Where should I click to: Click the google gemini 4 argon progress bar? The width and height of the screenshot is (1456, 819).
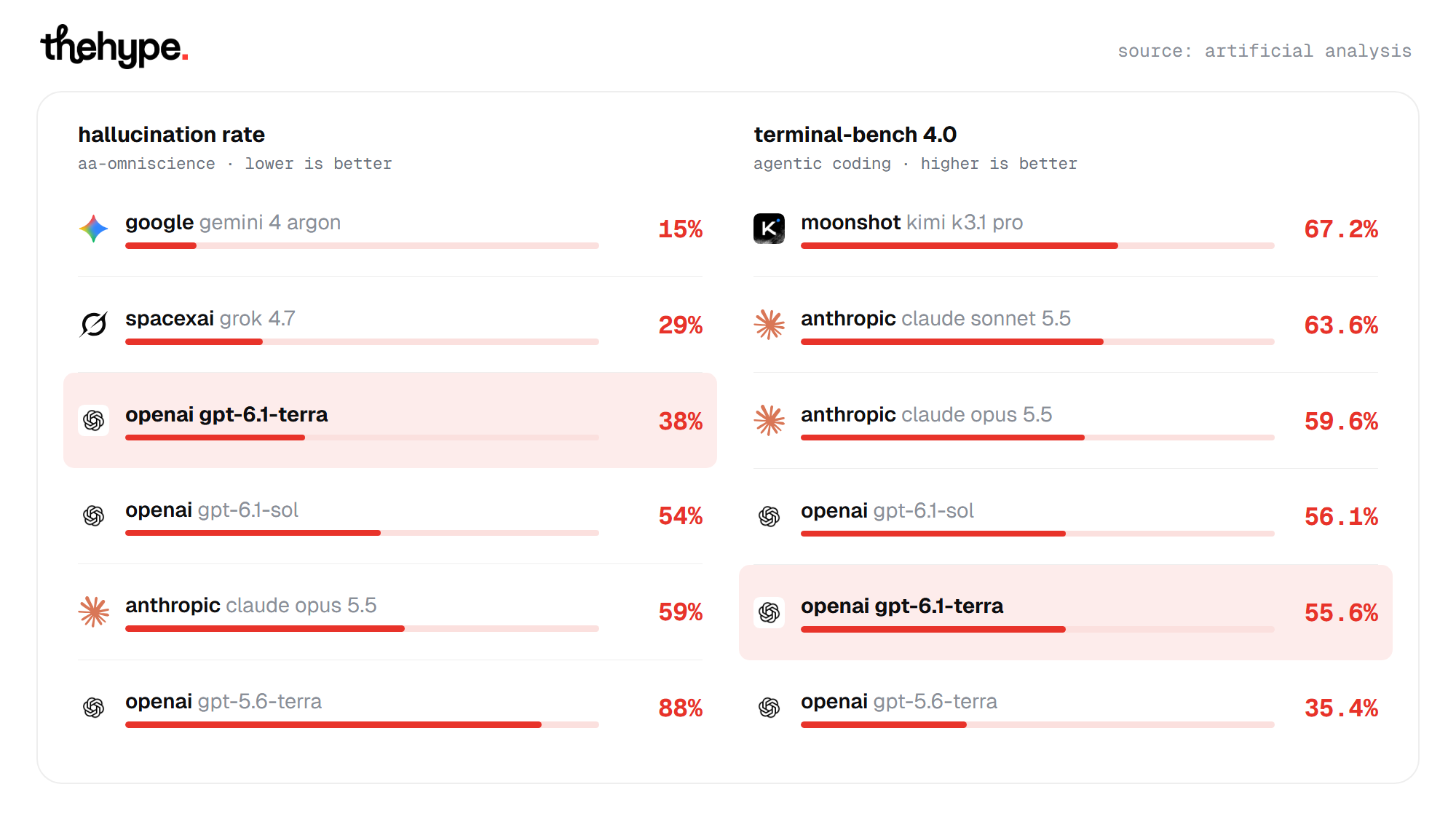point(362,246)
